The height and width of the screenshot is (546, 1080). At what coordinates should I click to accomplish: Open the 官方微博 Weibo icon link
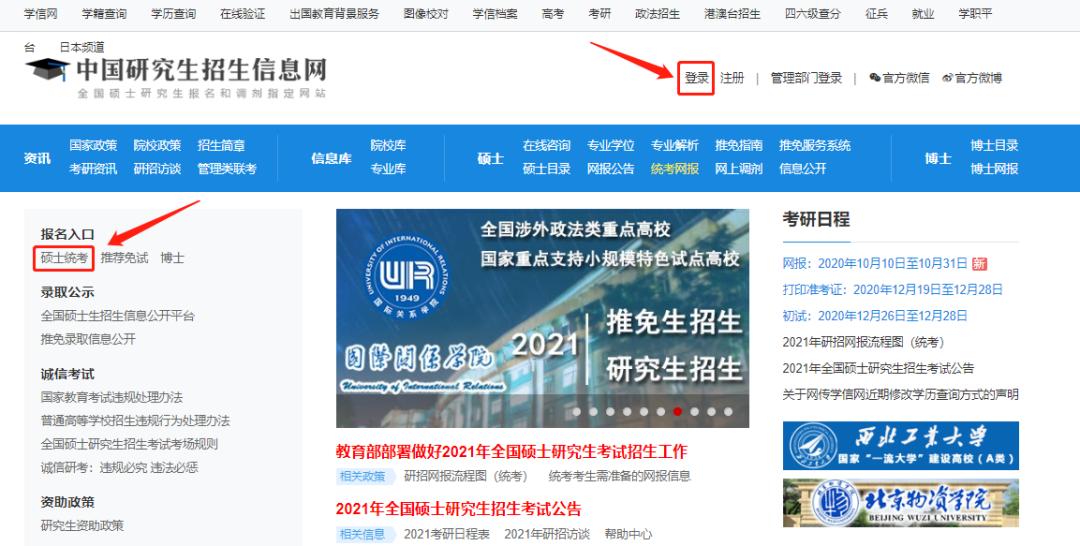pos(948,78)
